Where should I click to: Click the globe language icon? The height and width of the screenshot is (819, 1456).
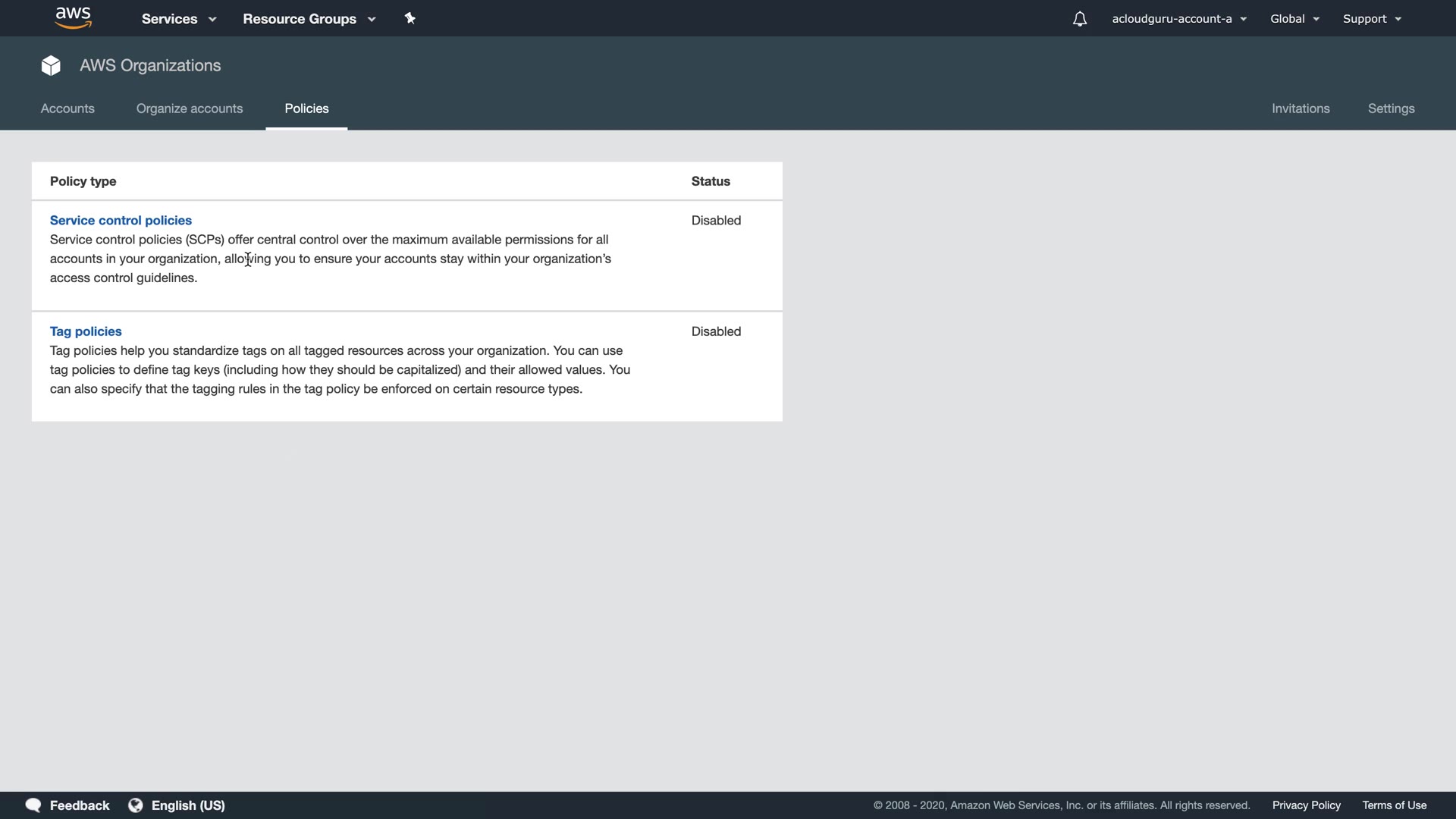(136, 805)
